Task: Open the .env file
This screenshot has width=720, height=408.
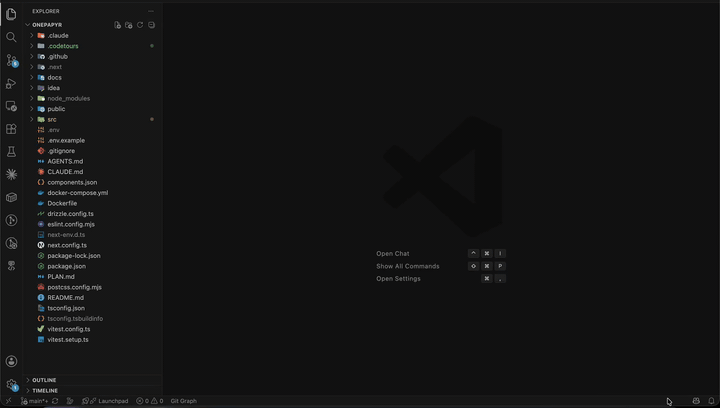Action: point(92,130)
